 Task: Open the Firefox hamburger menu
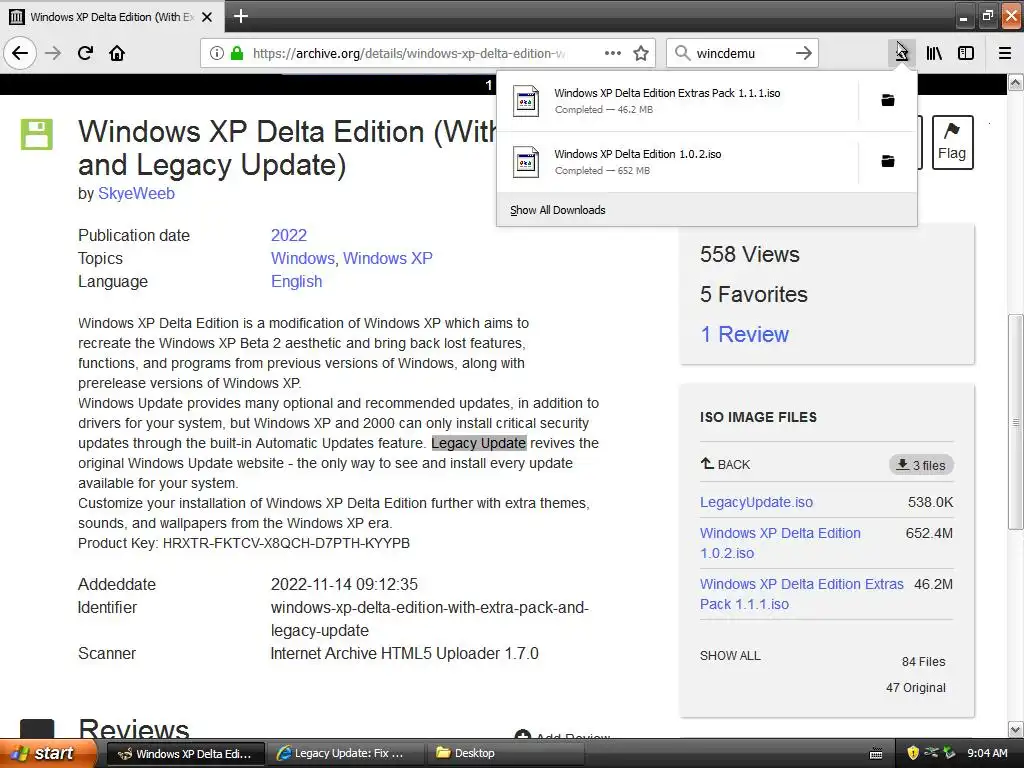(1005, 53)
